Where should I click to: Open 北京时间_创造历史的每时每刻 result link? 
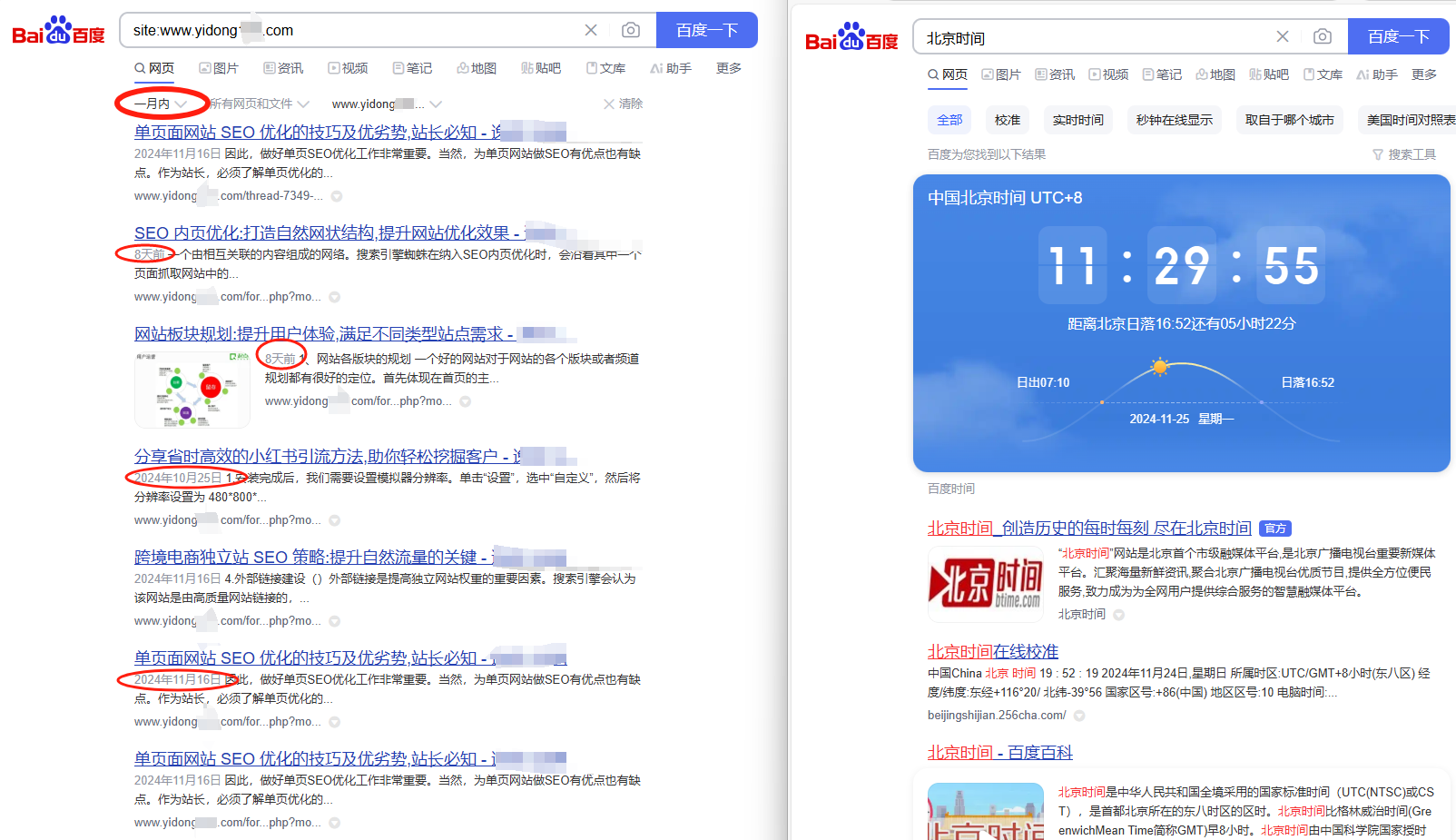tap(1089, 529)
